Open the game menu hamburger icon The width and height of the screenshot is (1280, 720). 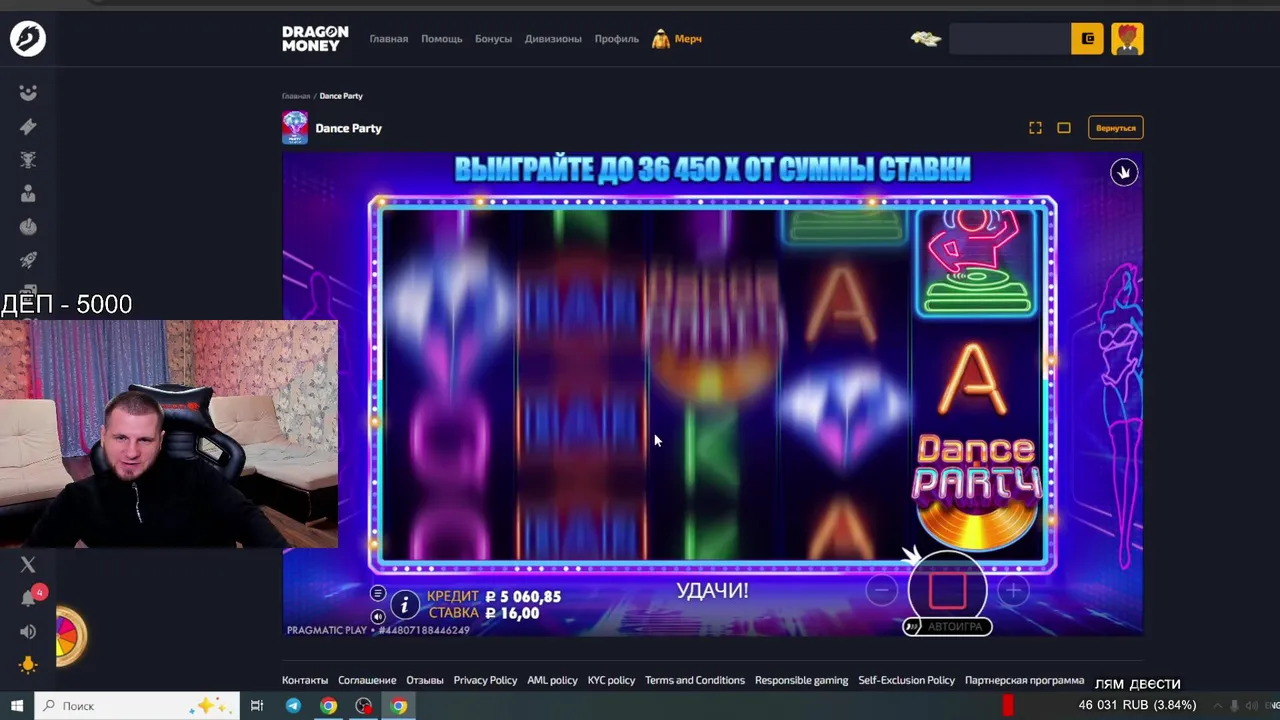[378, 594]
